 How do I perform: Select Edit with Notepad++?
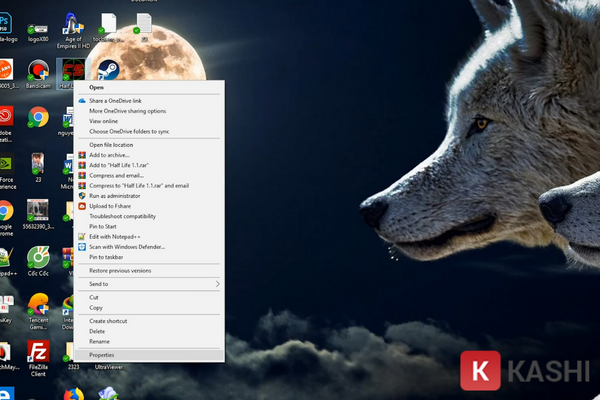click(115, 236)
